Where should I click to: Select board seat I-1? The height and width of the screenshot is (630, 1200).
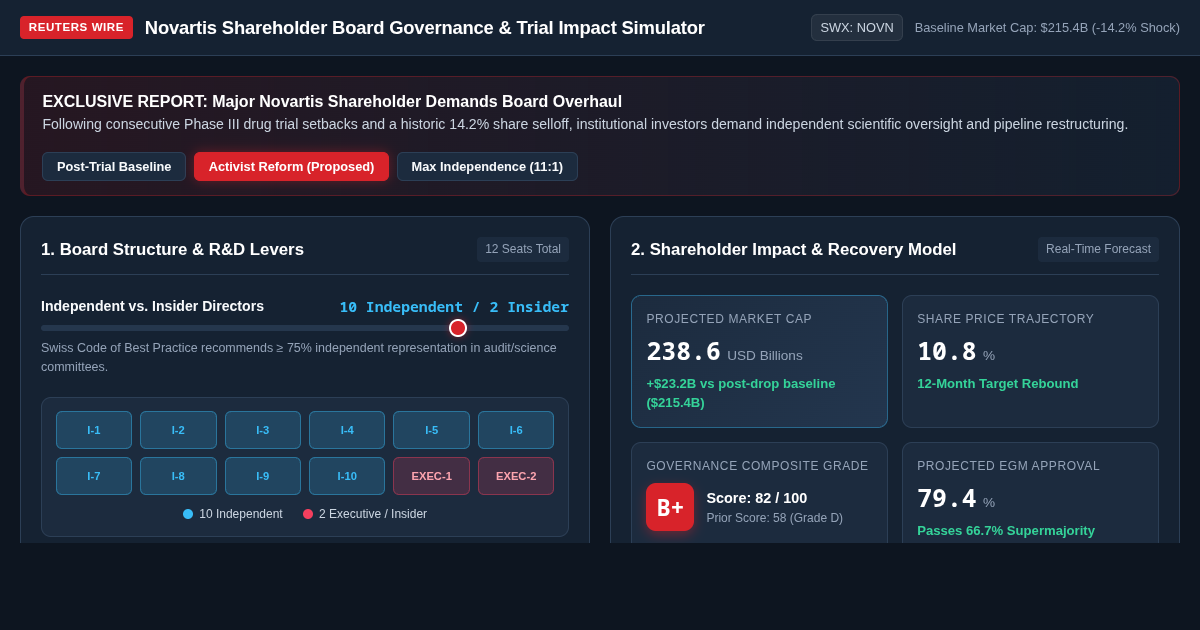tap(94, 430)
